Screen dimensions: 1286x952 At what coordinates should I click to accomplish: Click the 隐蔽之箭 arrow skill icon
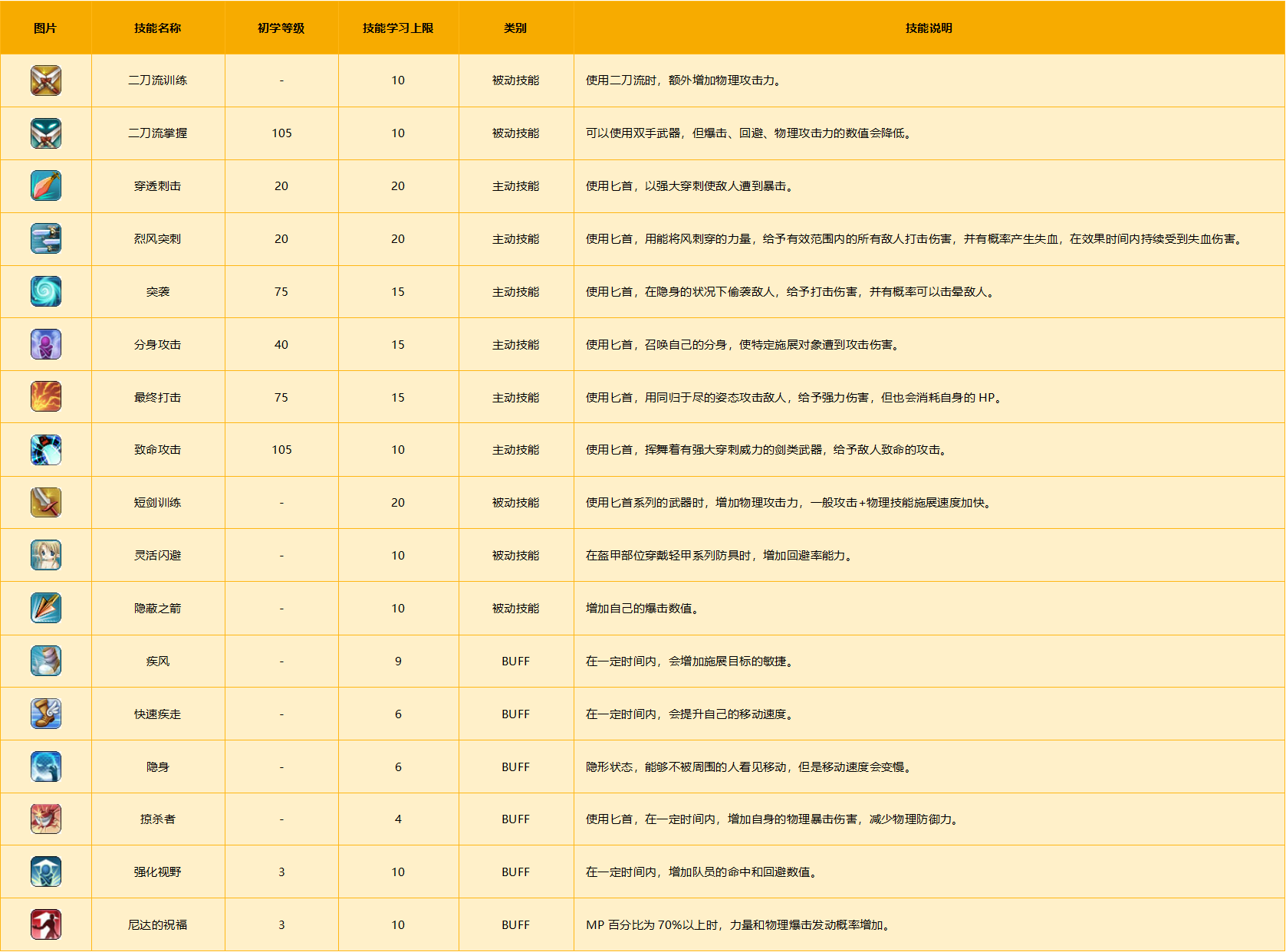pyautogui.click(x=46, y=608)
